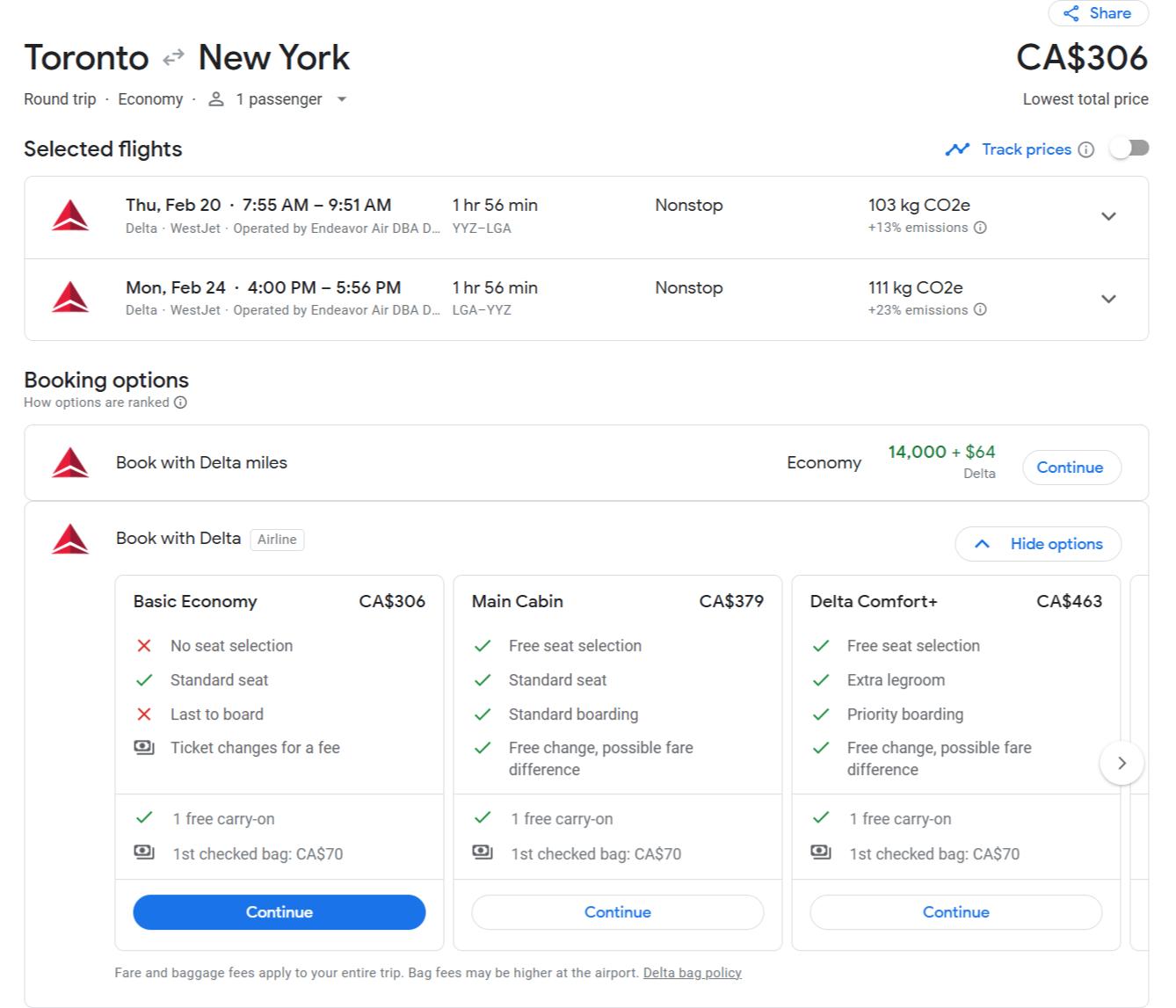
Task: Continue with Delta Comfort+ CA$463 fare
Action: coord(955,912)
